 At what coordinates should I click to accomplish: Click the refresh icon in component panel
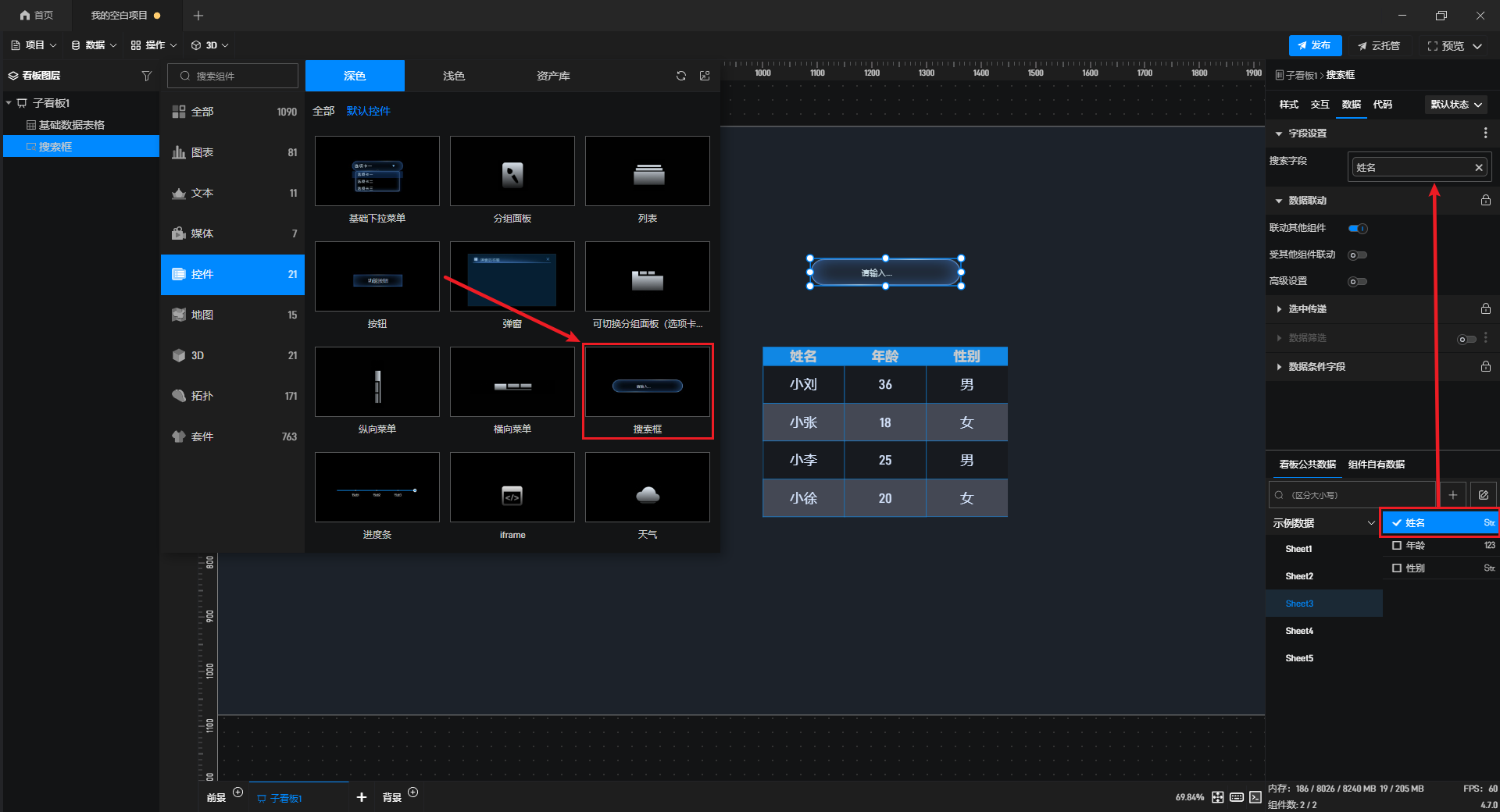pos(680,76)
